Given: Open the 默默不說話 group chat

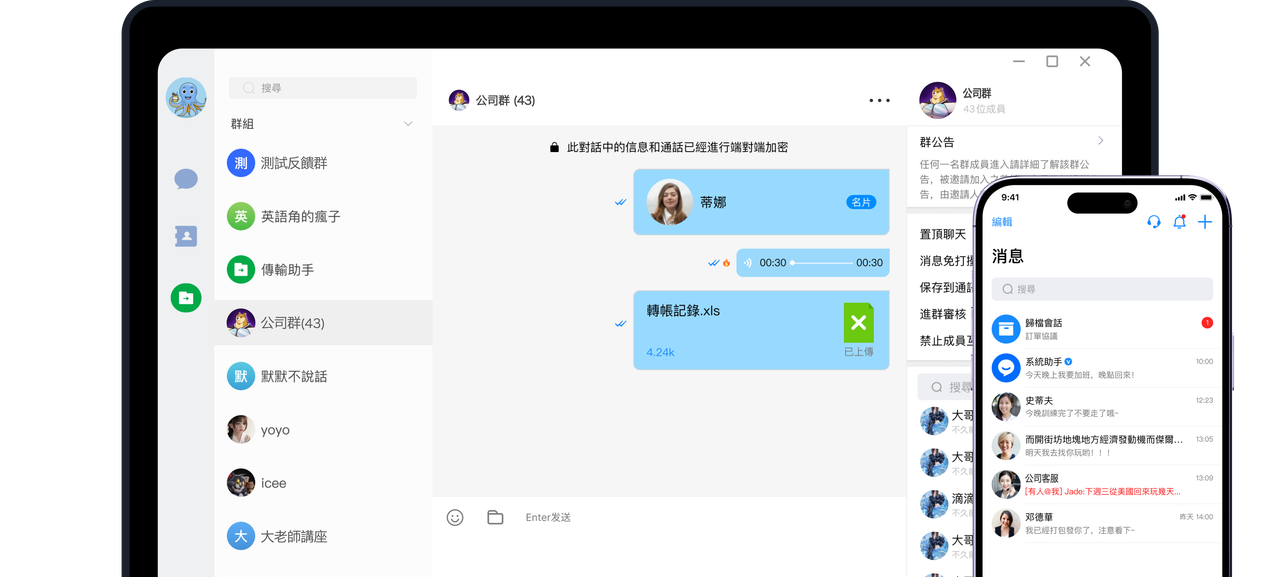Looking at the screenshot, I should point(323,376).
